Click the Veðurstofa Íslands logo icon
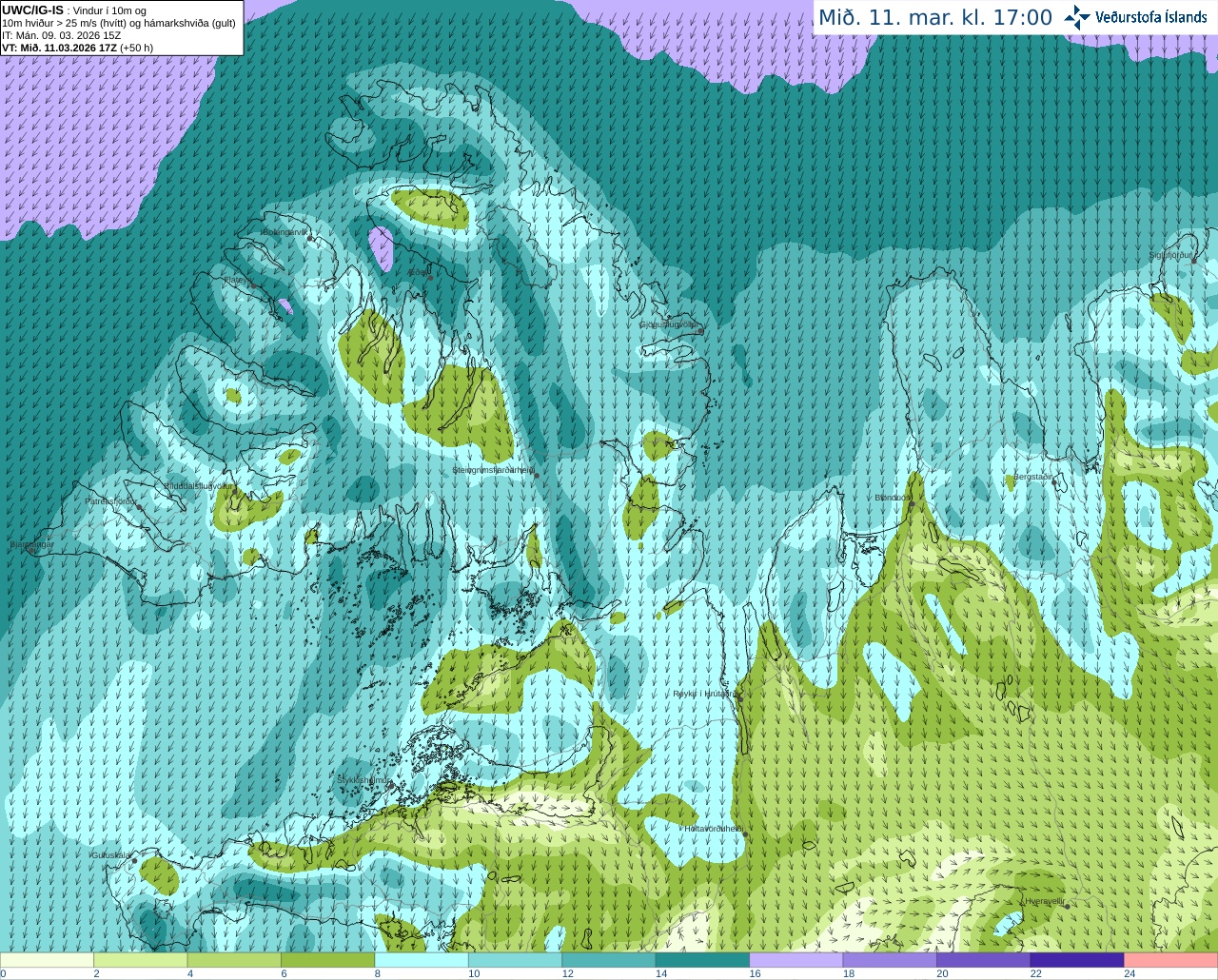The width and height of the screenshot is (1218, 980). tap(1077, 17)
